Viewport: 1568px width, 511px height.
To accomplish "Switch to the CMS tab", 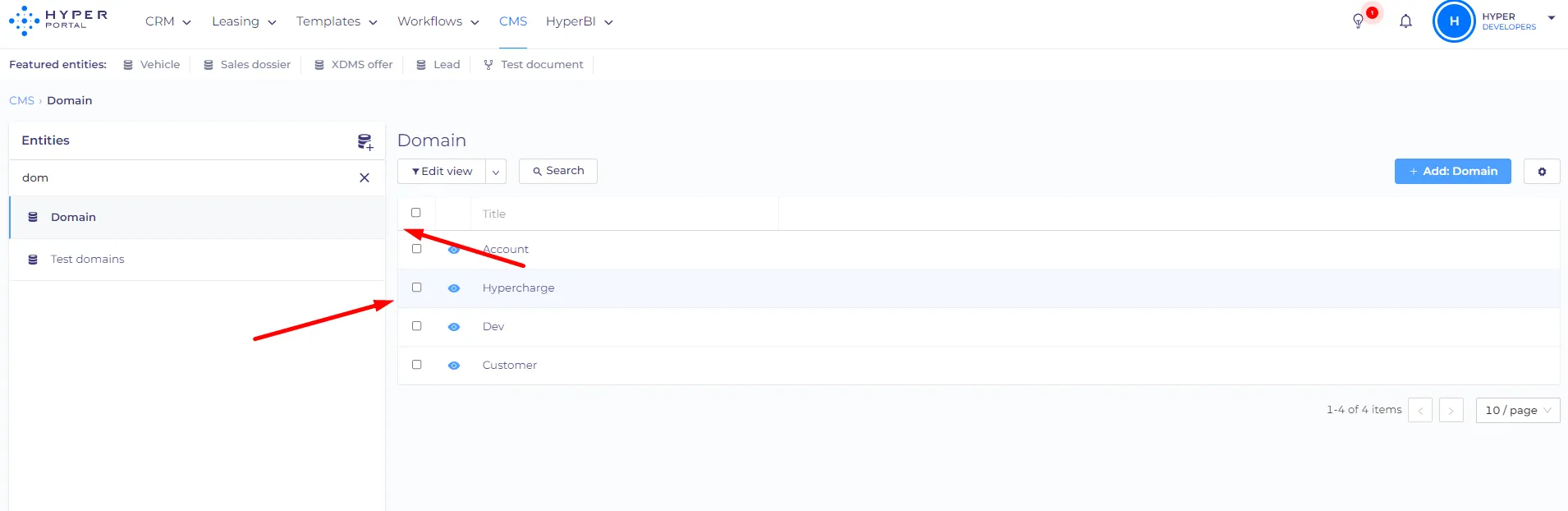I will pyautogui.click(x=513, y=21).
